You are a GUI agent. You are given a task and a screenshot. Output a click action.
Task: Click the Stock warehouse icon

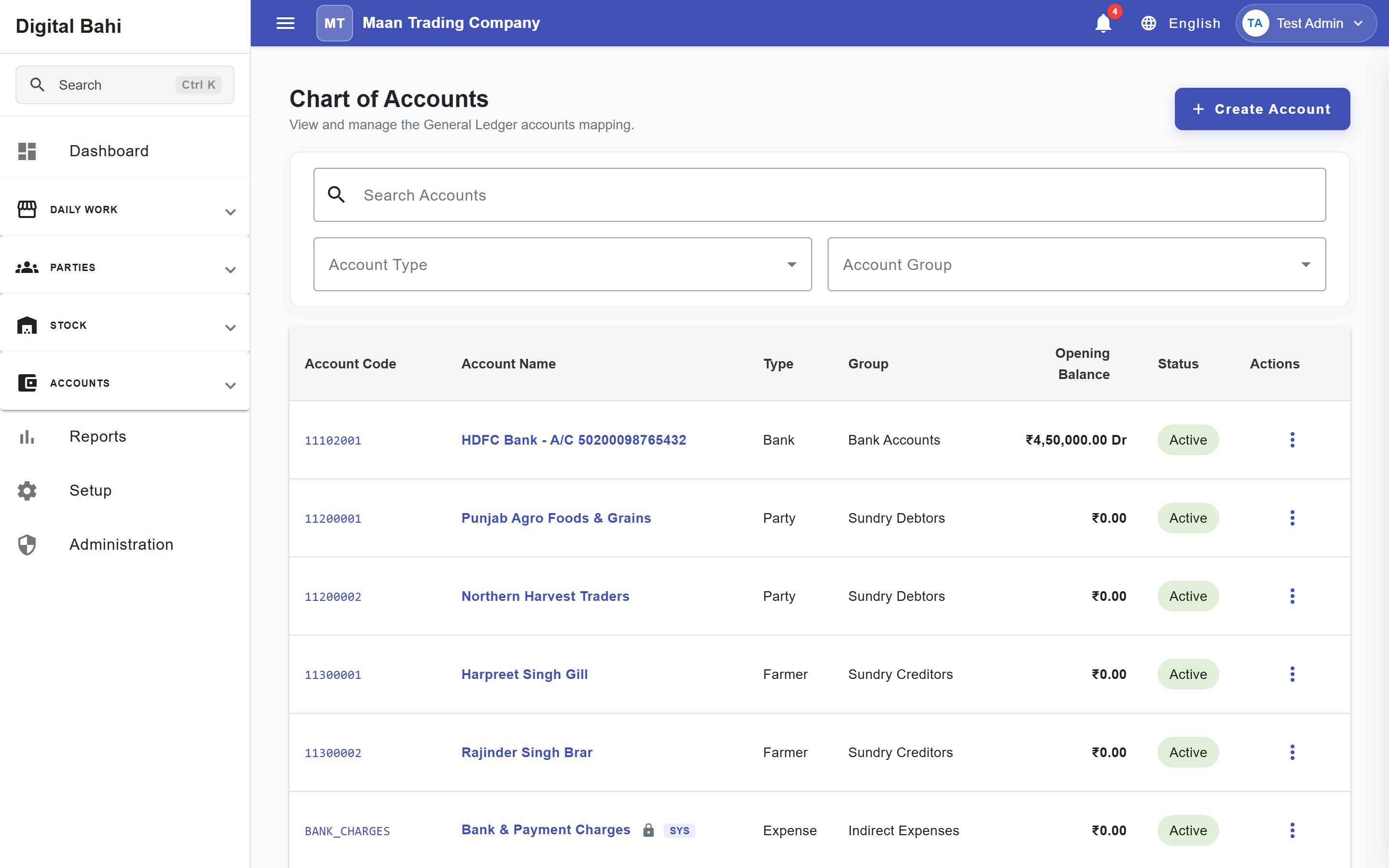point(27,325)
